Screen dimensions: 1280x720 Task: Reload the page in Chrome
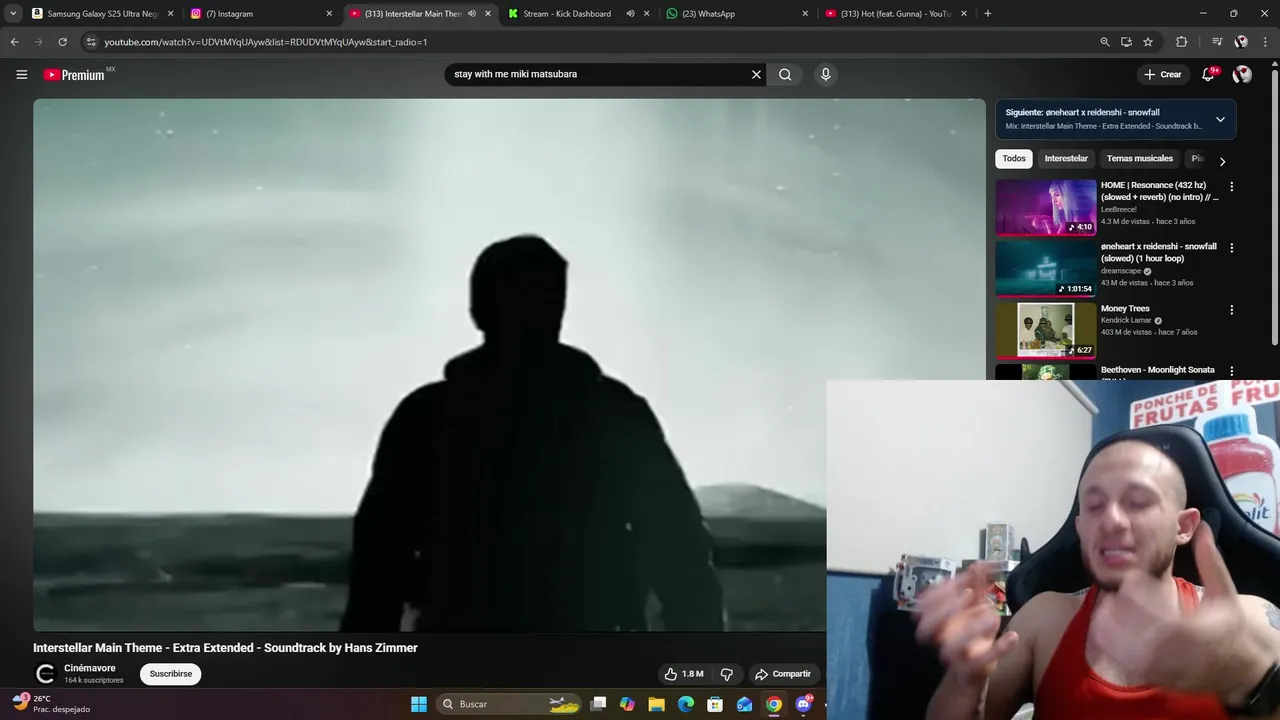pyautogui.click(x=62, y=42)
